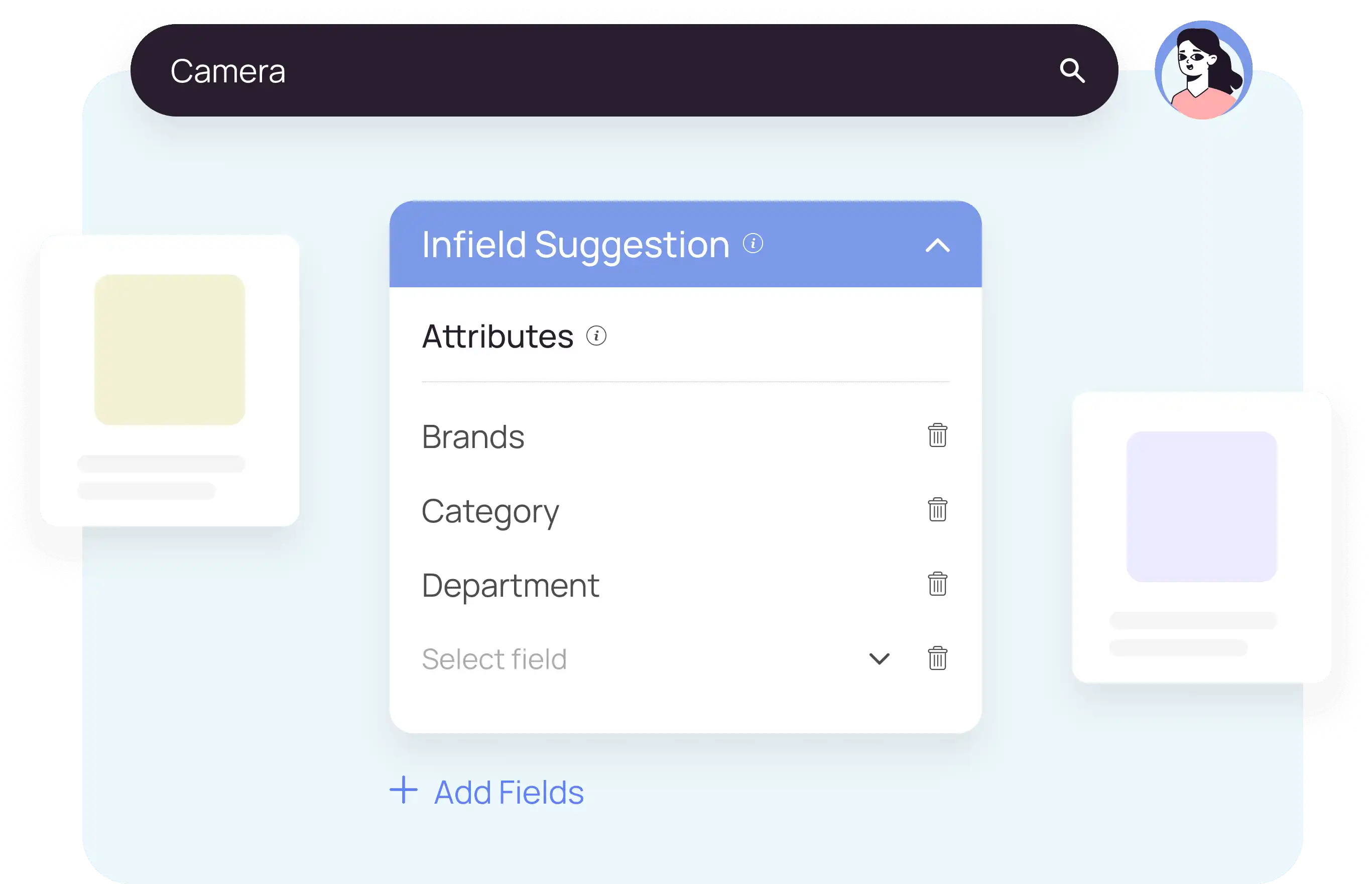Image resolution: width=1372 pixels, height=884 pixels.
Task: Click the Infield Suggestion header title
Action: pyautogui.click(x=575, y=245)
